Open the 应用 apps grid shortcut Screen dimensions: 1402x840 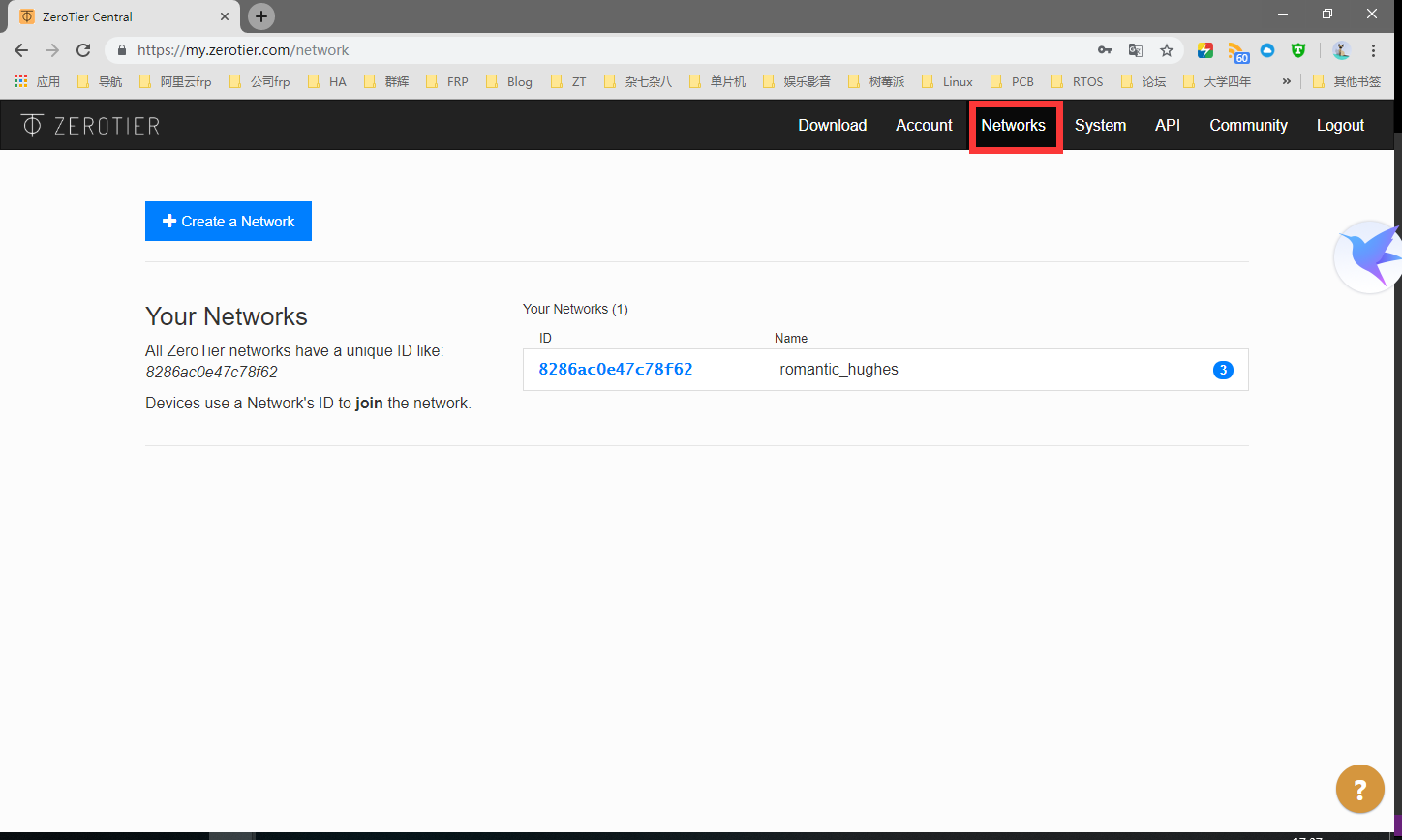(37, 81)
